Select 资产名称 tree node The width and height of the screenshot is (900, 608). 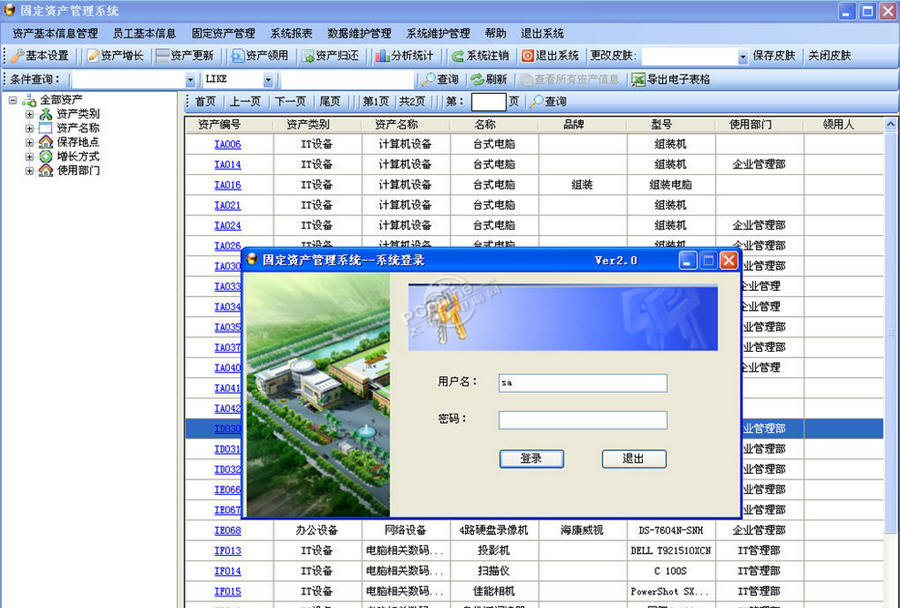[x=78, y=128]
